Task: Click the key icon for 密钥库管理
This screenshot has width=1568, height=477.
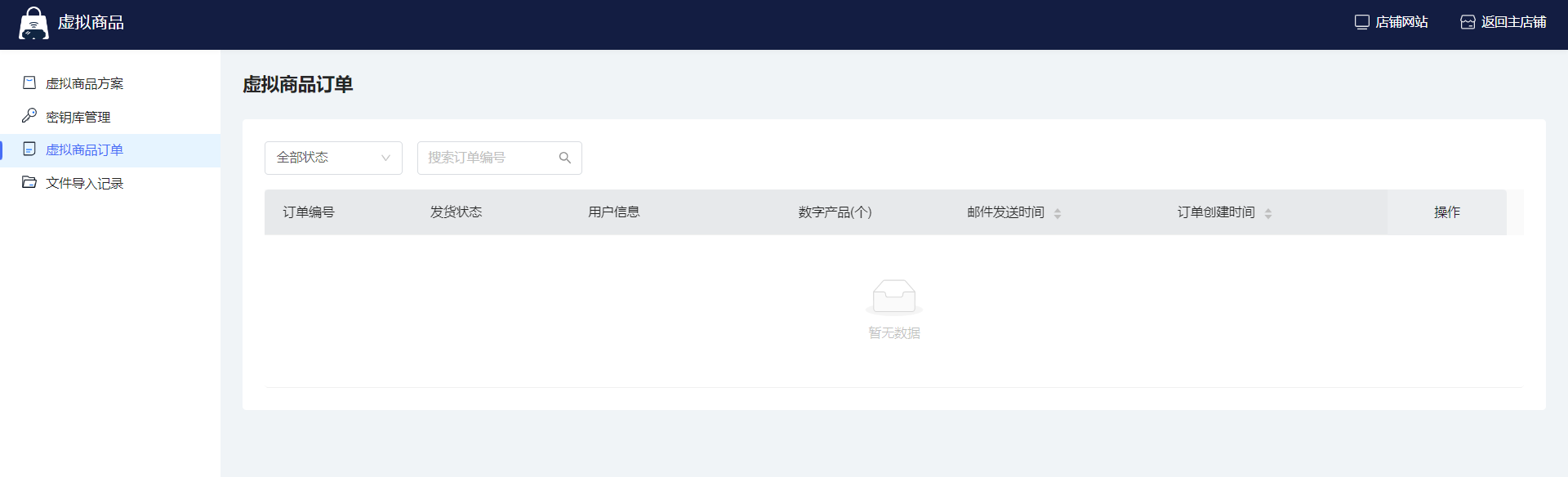Action: (29, 116)
